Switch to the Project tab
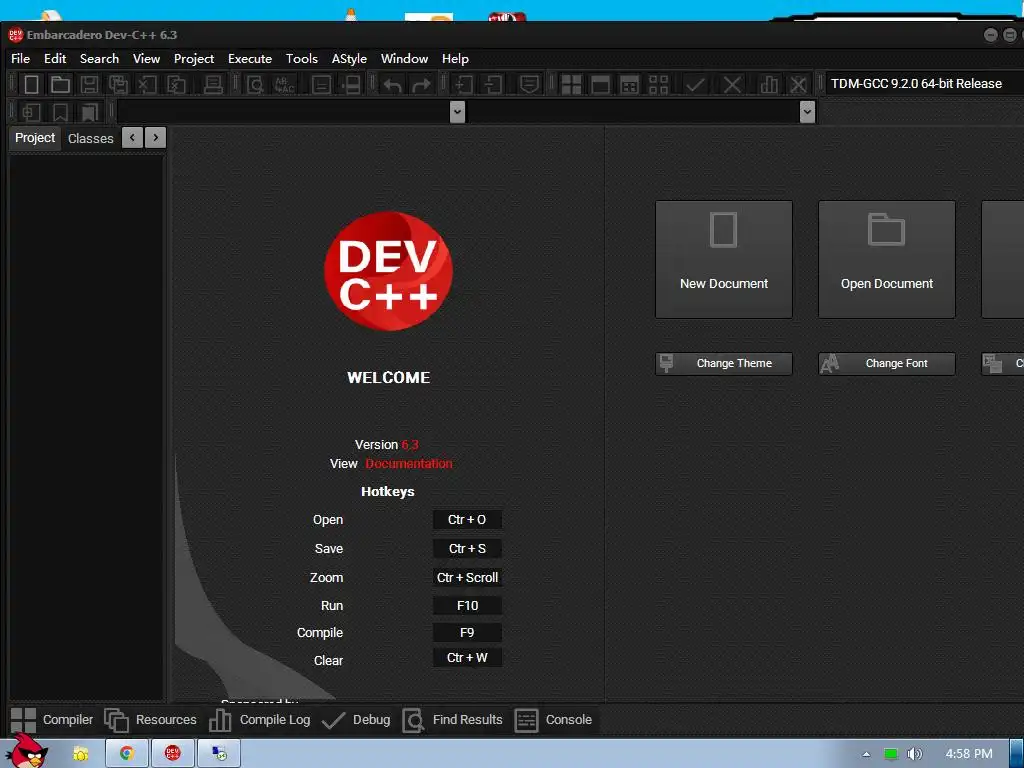This screenshot has width=1024, height=768. (x=35, y=138)
